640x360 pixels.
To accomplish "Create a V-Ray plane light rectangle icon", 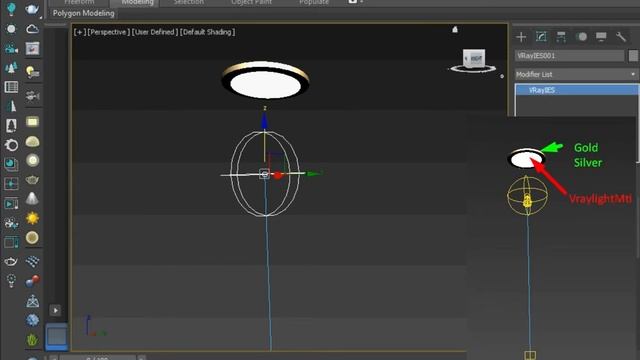I will click(32, 122).
